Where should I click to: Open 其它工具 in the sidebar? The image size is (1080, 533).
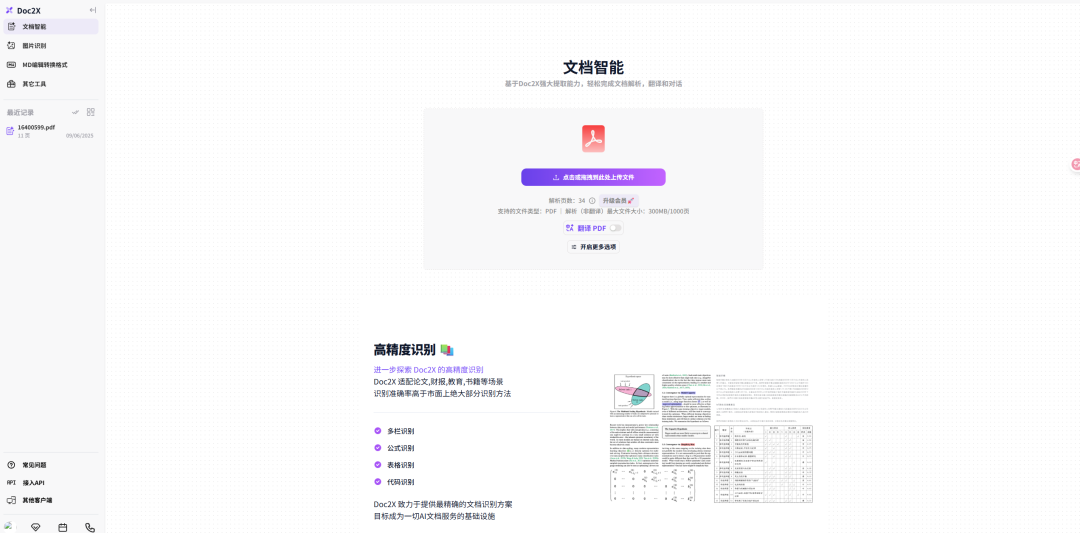(x=51, y=84)
